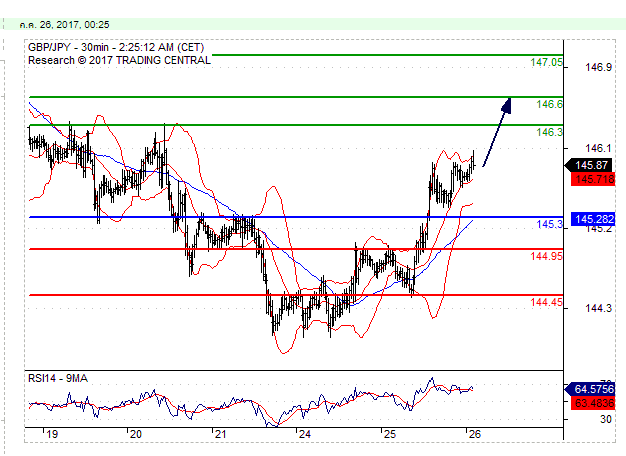
Task: Select the 145.3 pivot level label
Action: click(x=549, y=225)
